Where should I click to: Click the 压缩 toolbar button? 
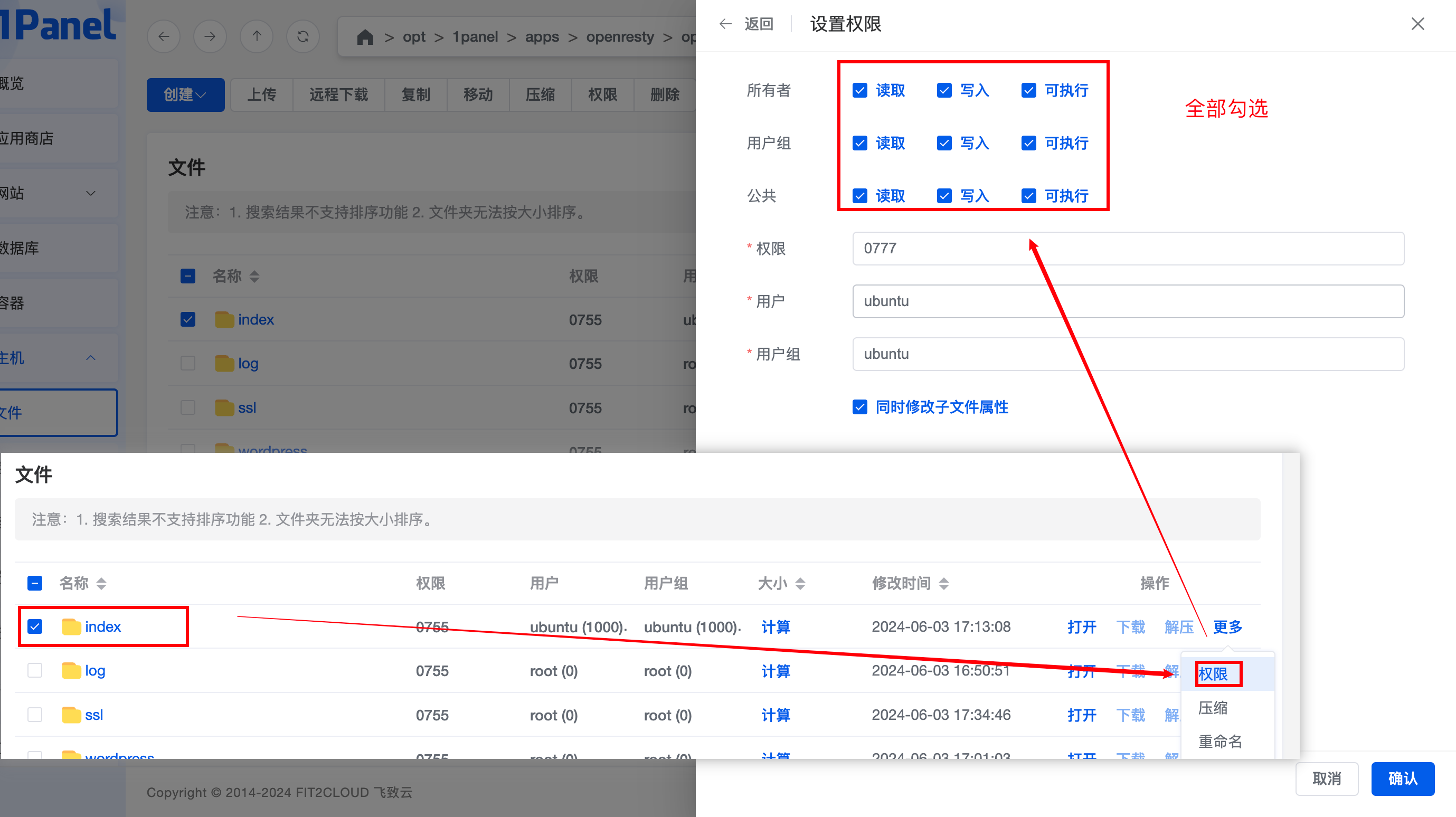pyautogui.click(x=541, y=94)
